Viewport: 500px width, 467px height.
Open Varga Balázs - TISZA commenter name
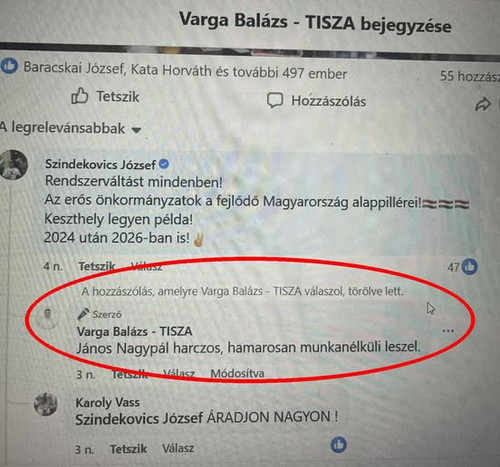pyautogui.click(x=135, y=331)
